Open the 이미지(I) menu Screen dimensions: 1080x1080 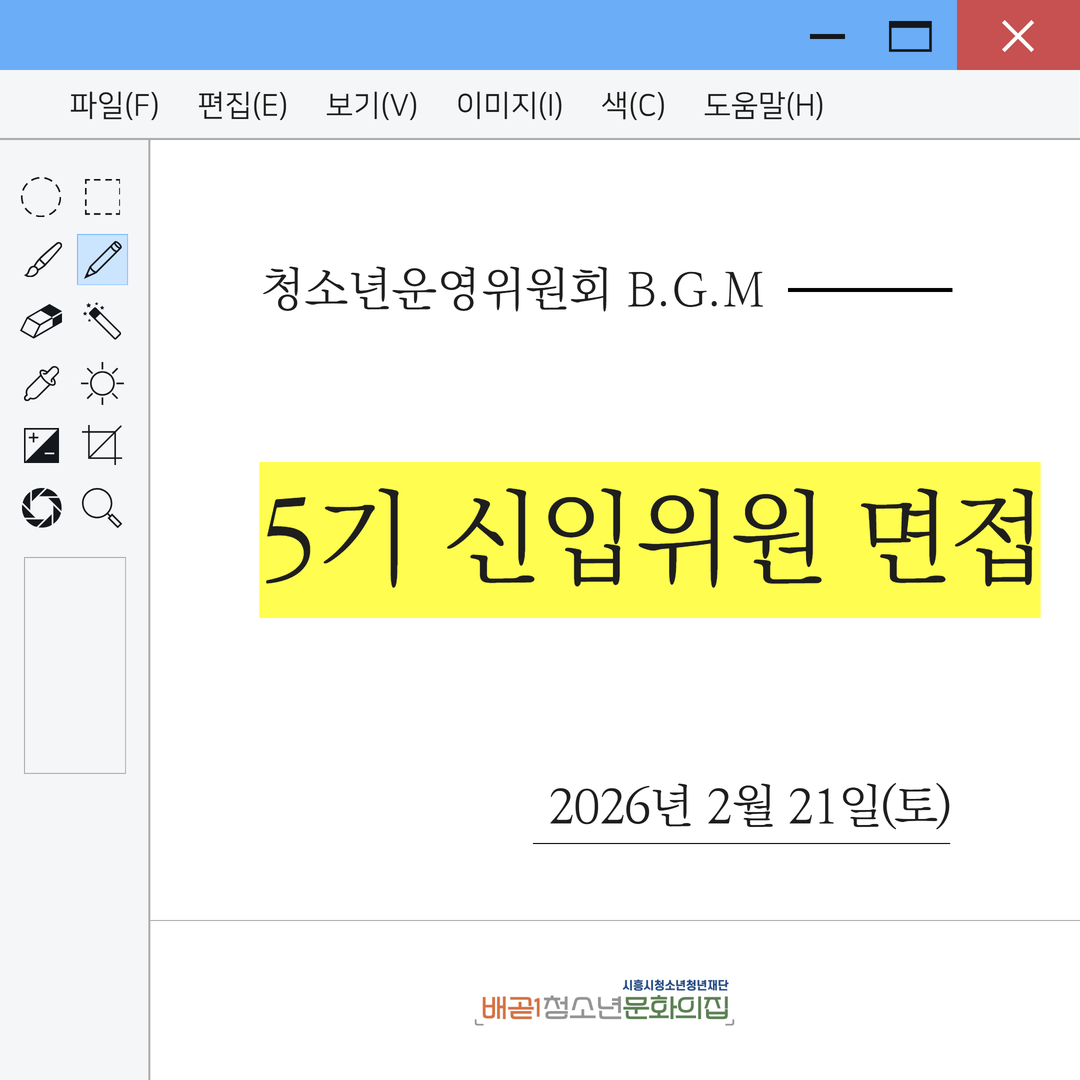click(x=509, y=105)
